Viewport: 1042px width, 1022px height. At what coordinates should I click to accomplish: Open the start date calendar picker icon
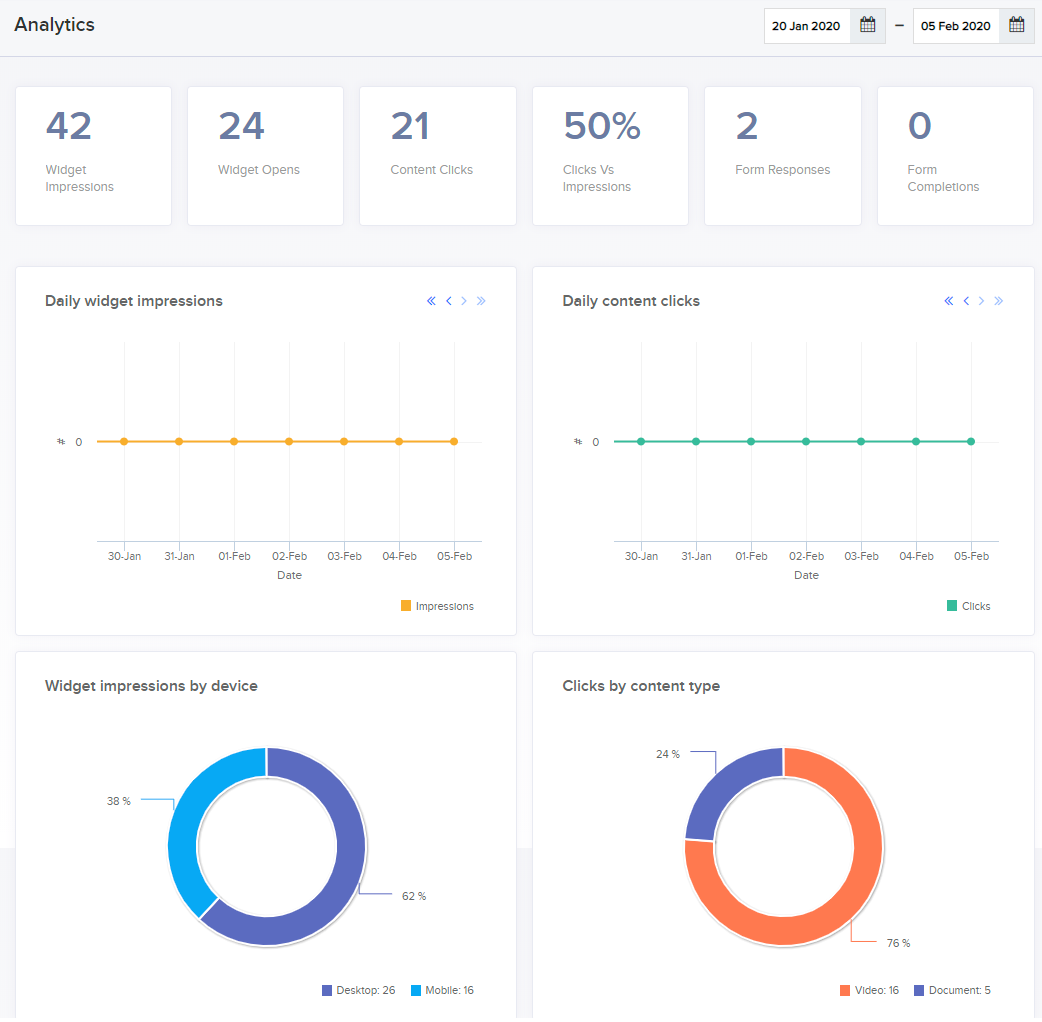pos(867,26)
